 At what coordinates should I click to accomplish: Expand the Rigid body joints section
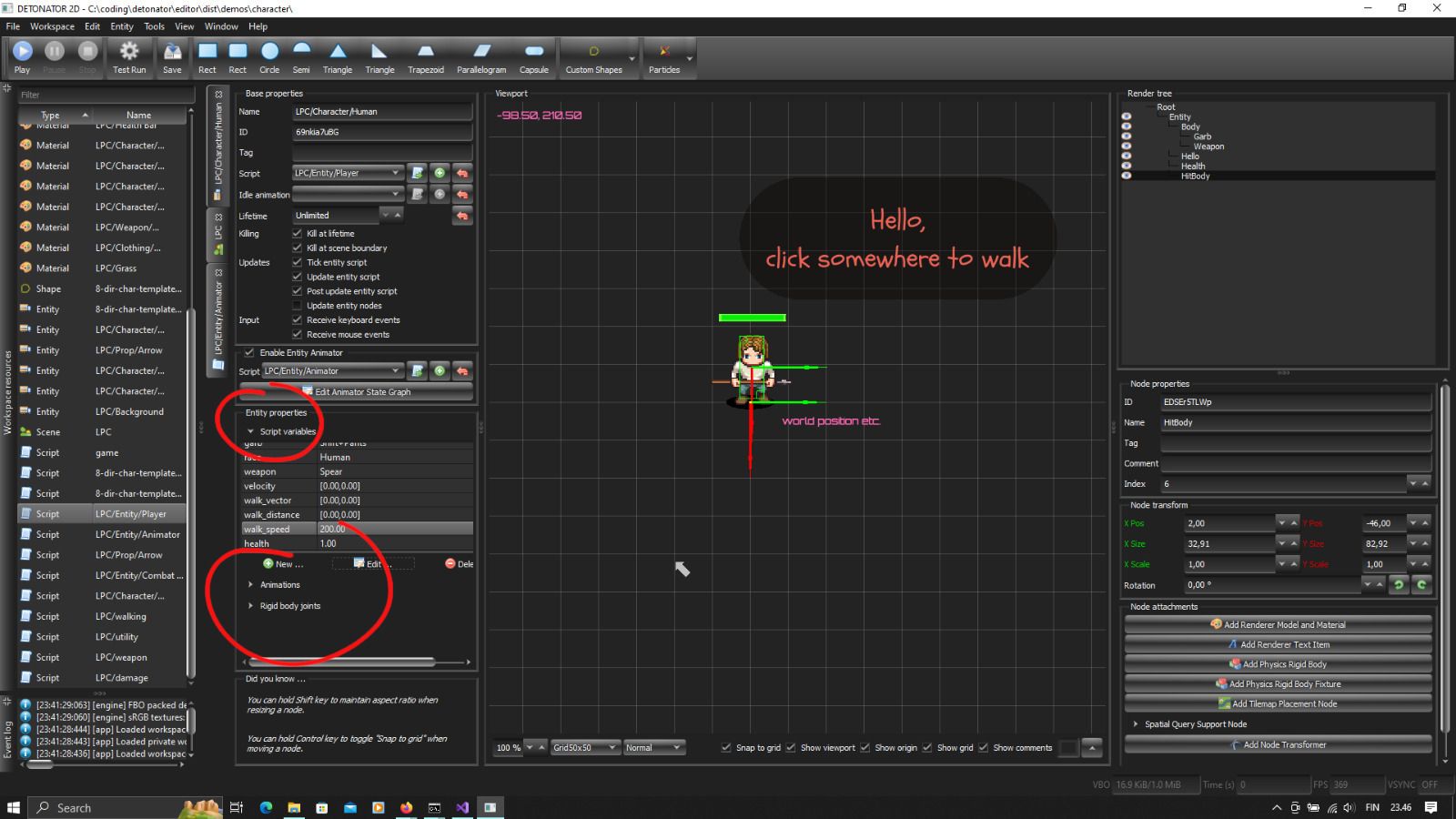(x=251, y=606)
